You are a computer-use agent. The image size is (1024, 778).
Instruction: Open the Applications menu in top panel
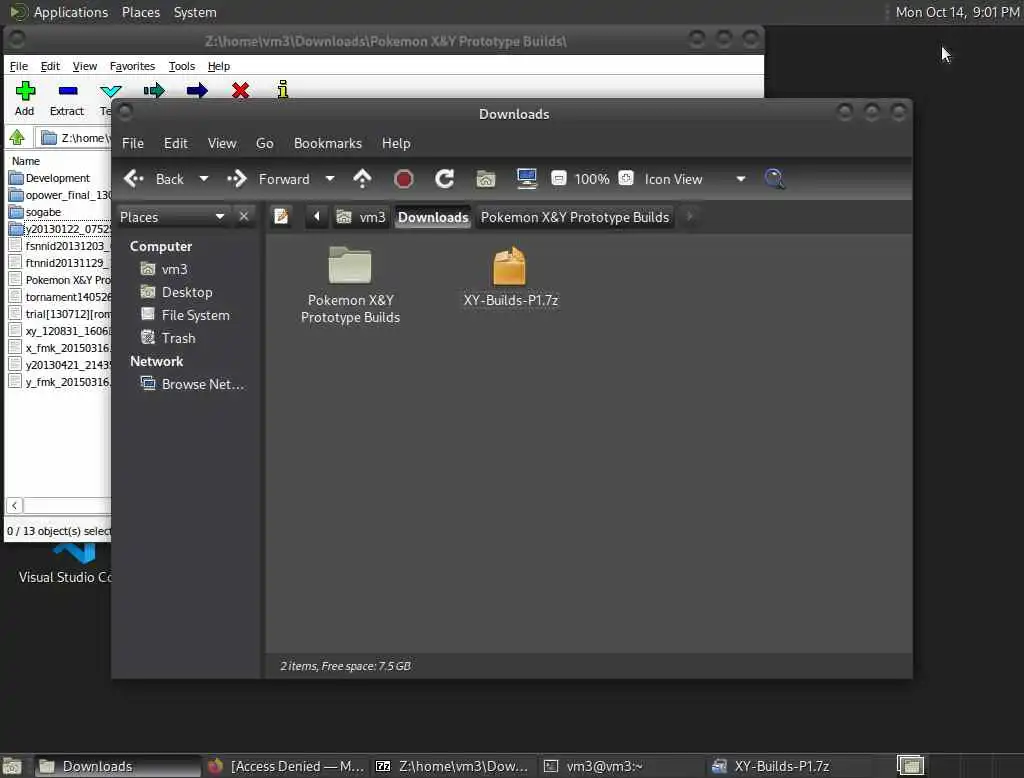59,12
